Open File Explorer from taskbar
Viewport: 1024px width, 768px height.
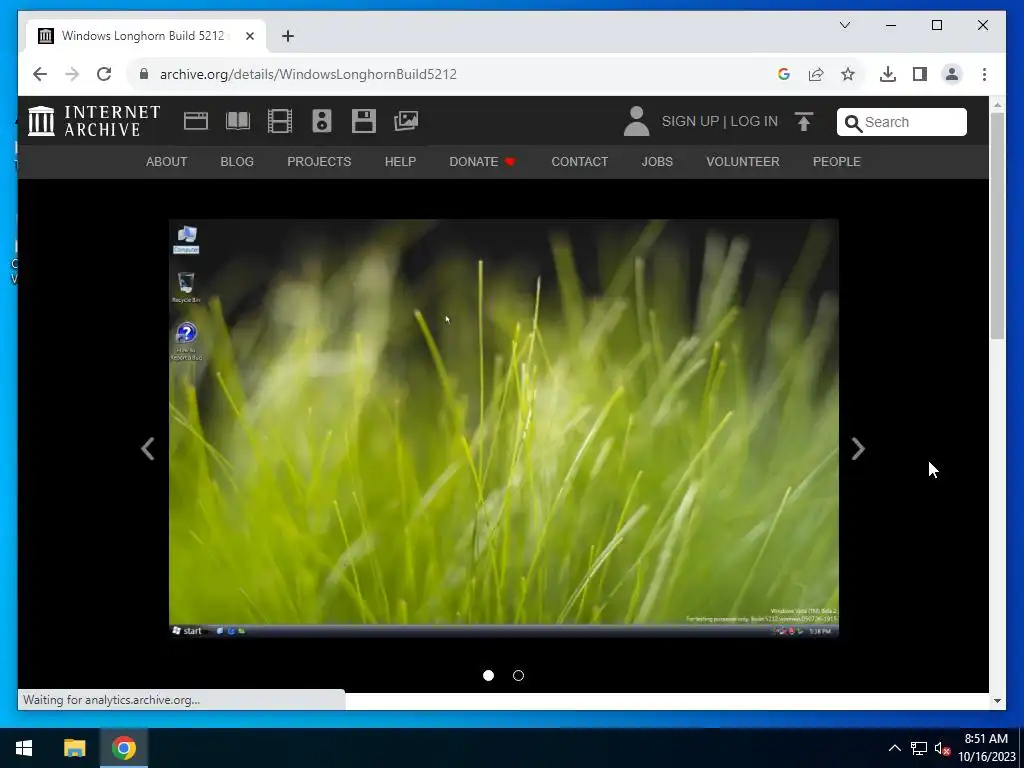pos(74,748)
